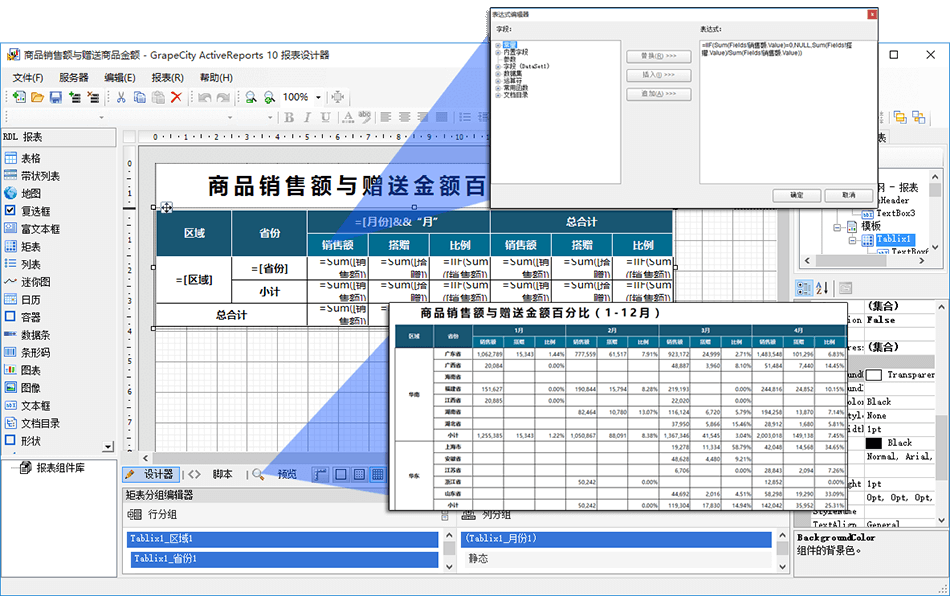Click the Paste clipboard icon

158,97
